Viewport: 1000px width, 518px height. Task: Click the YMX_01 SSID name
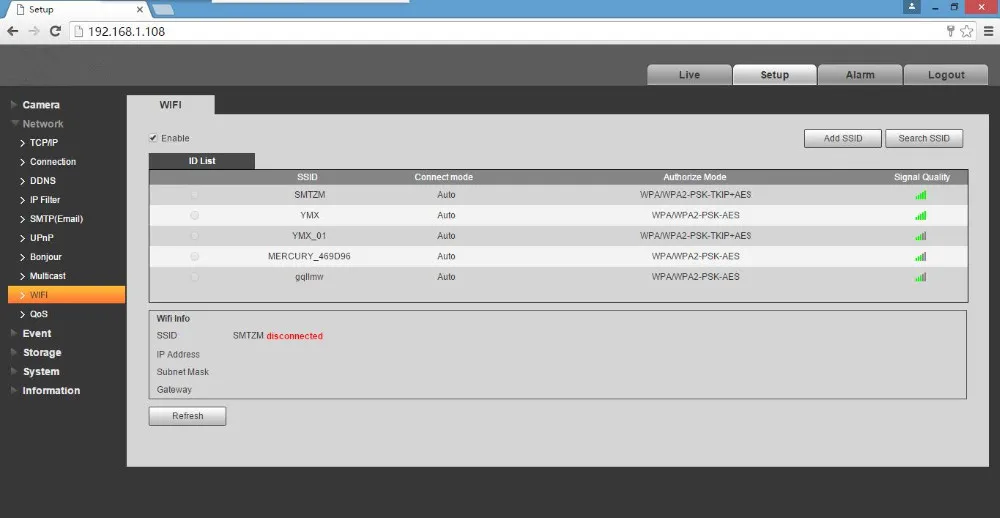[x=309, y=235]
